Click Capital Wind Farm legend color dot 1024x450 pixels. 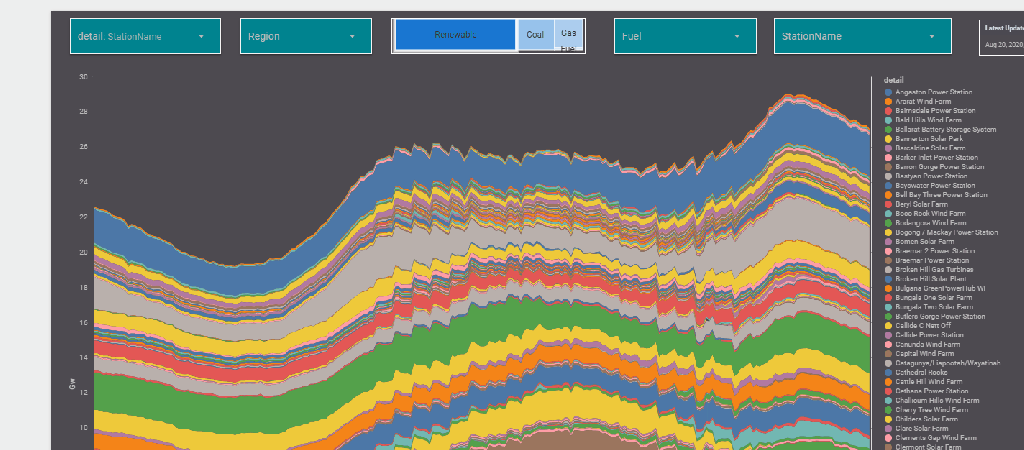click(x=888, y=354)
